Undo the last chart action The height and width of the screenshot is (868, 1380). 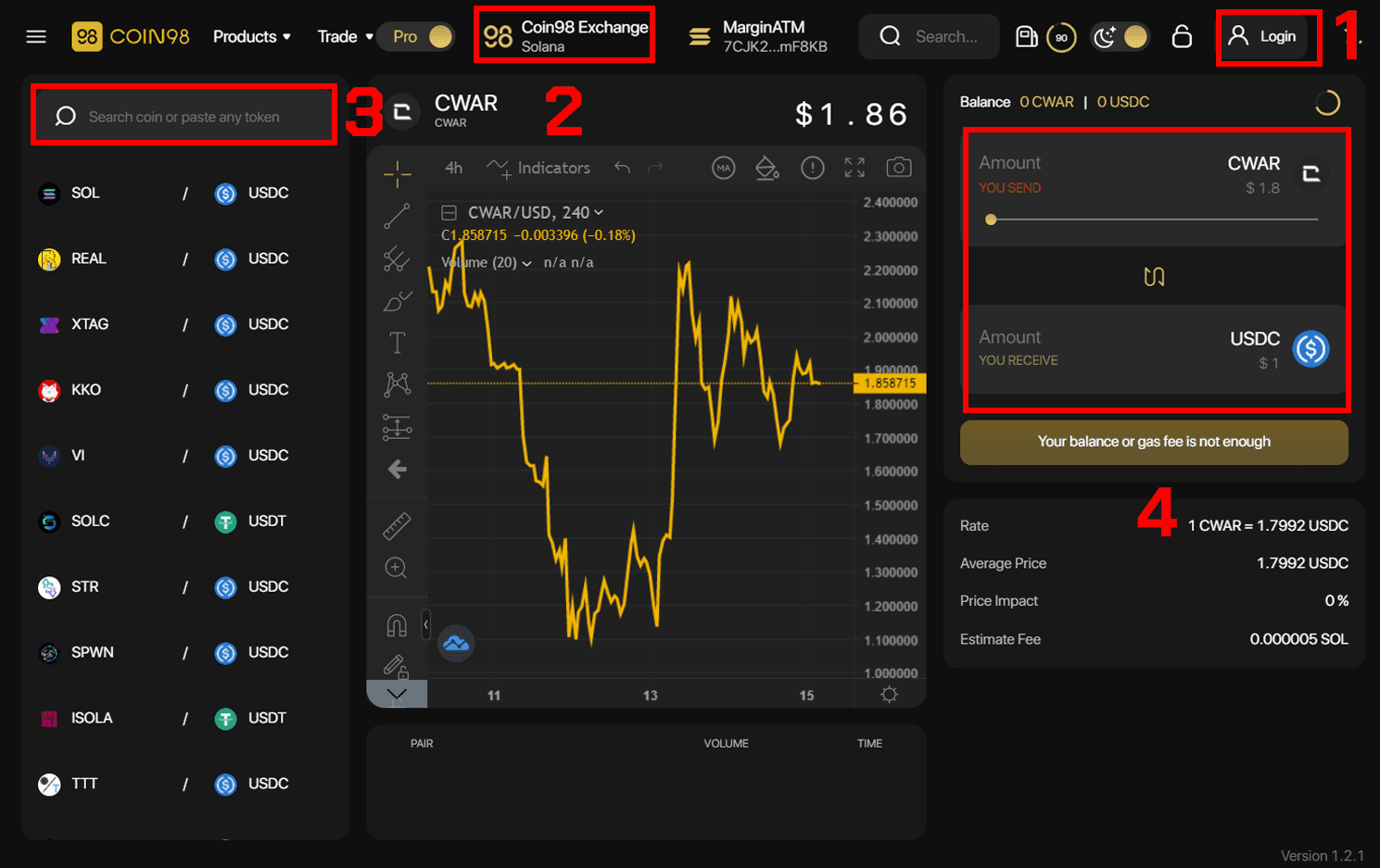coord(622,168)
